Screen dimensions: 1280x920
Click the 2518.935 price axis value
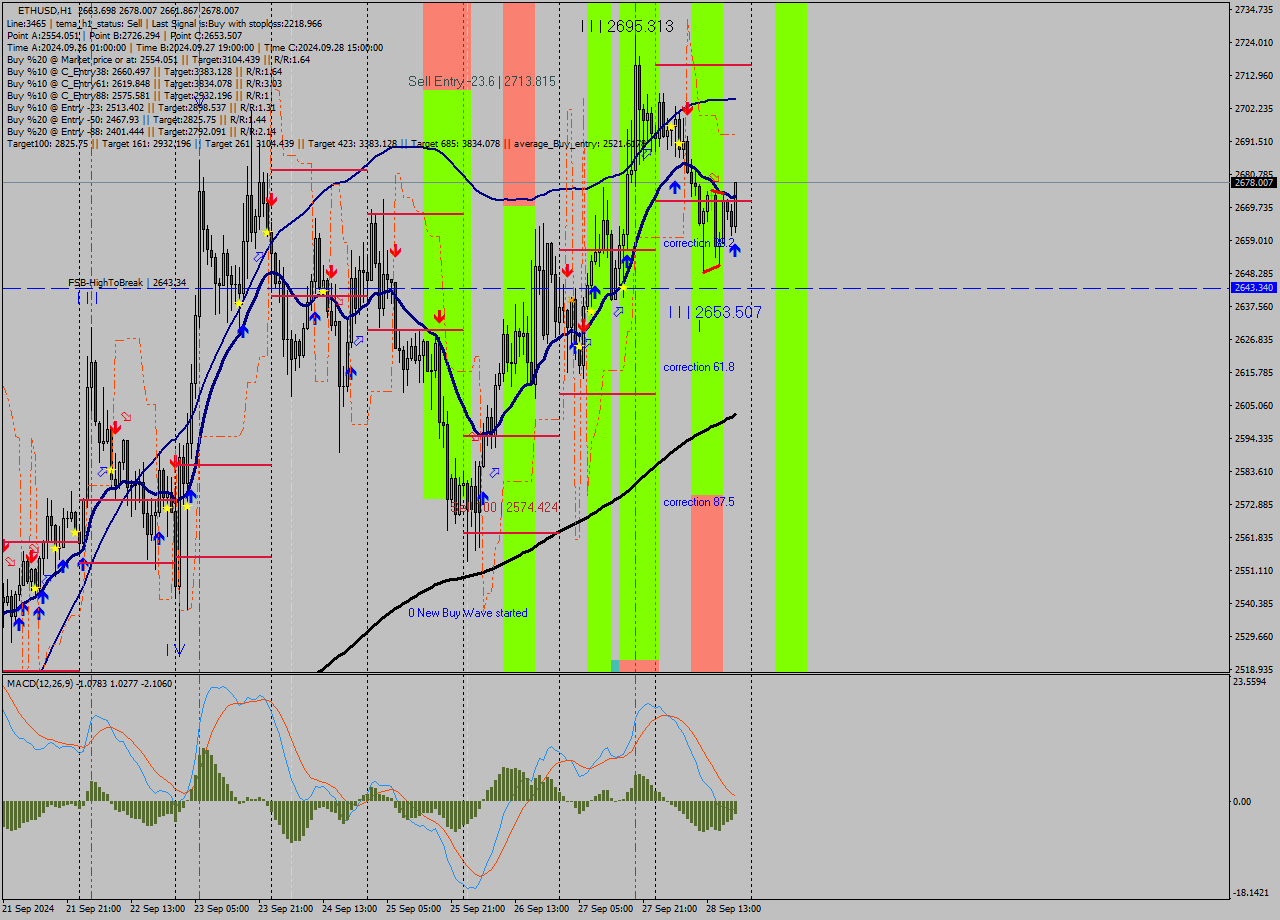click(x=1254, y=669)
